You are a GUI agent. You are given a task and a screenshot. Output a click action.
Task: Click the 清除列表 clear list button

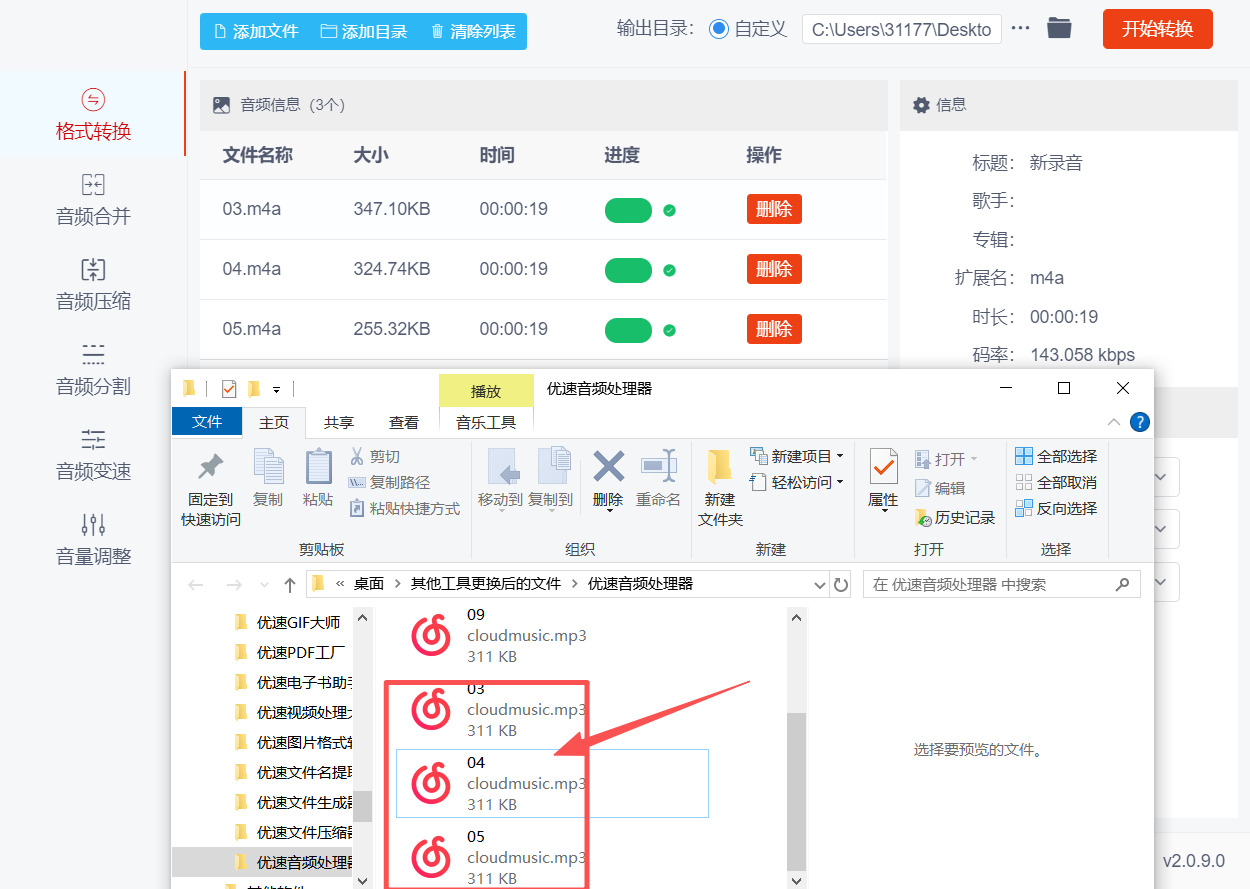click(473, 32)
